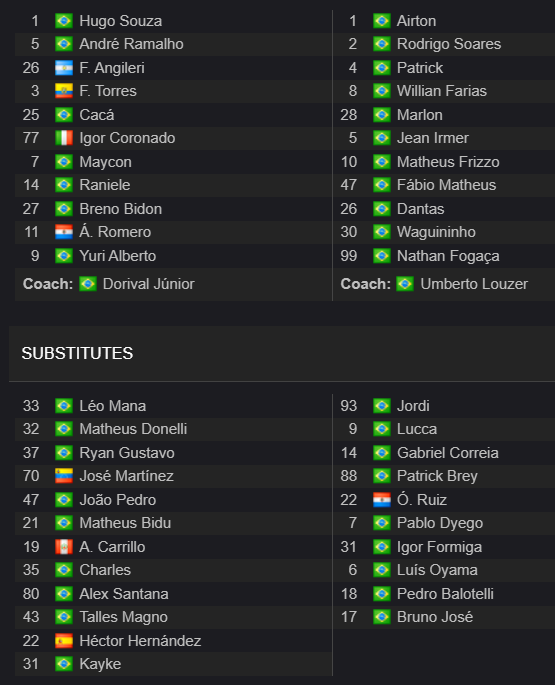Click Ecuador flag beside F. Torres
Image resolution: width=555 pixels, height=685 pixels.
click(64, 91)
